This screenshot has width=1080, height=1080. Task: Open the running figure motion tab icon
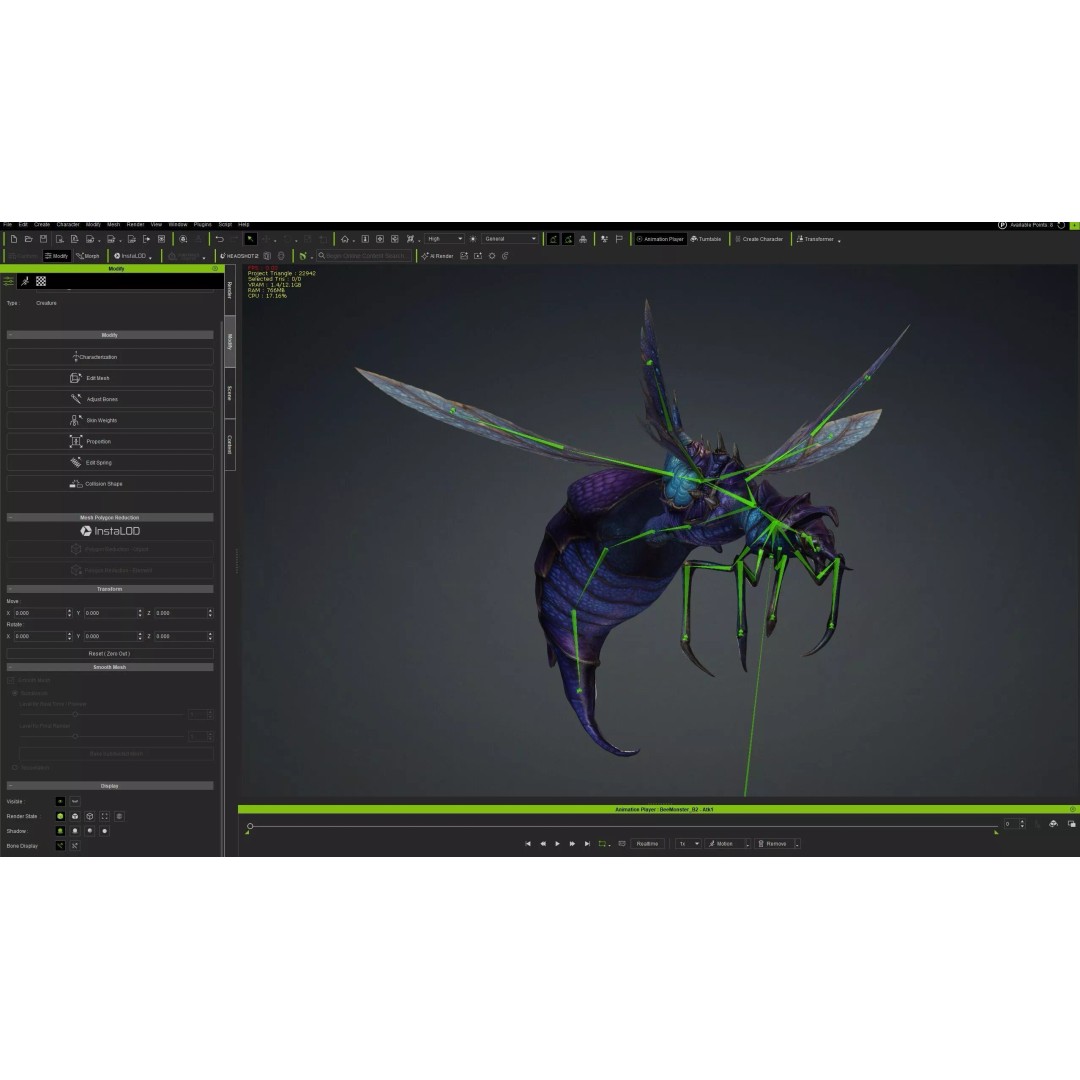click(25, 281)
